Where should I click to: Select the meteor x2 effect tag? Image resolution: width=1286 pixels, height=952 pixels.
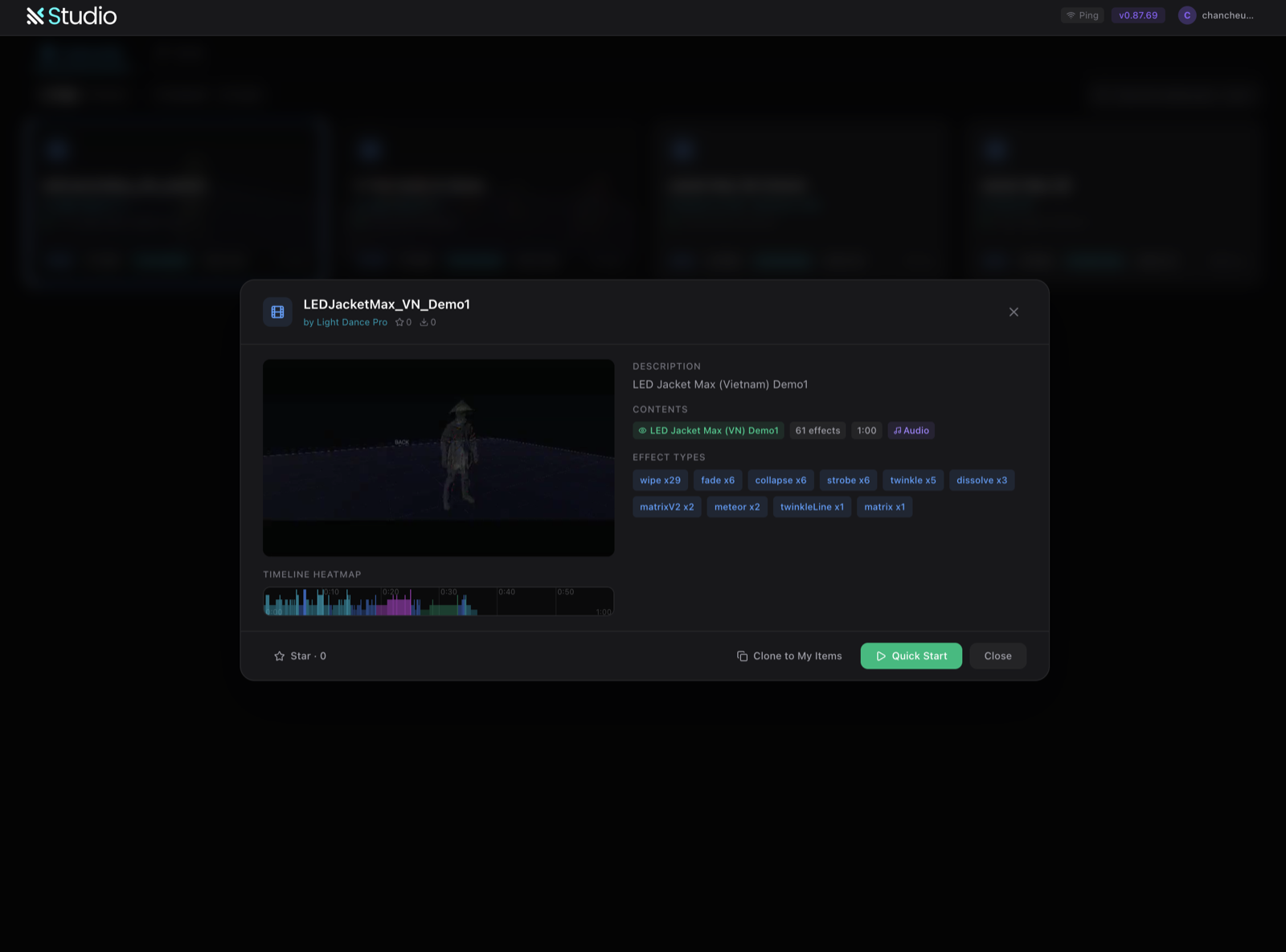click(737, 507)
